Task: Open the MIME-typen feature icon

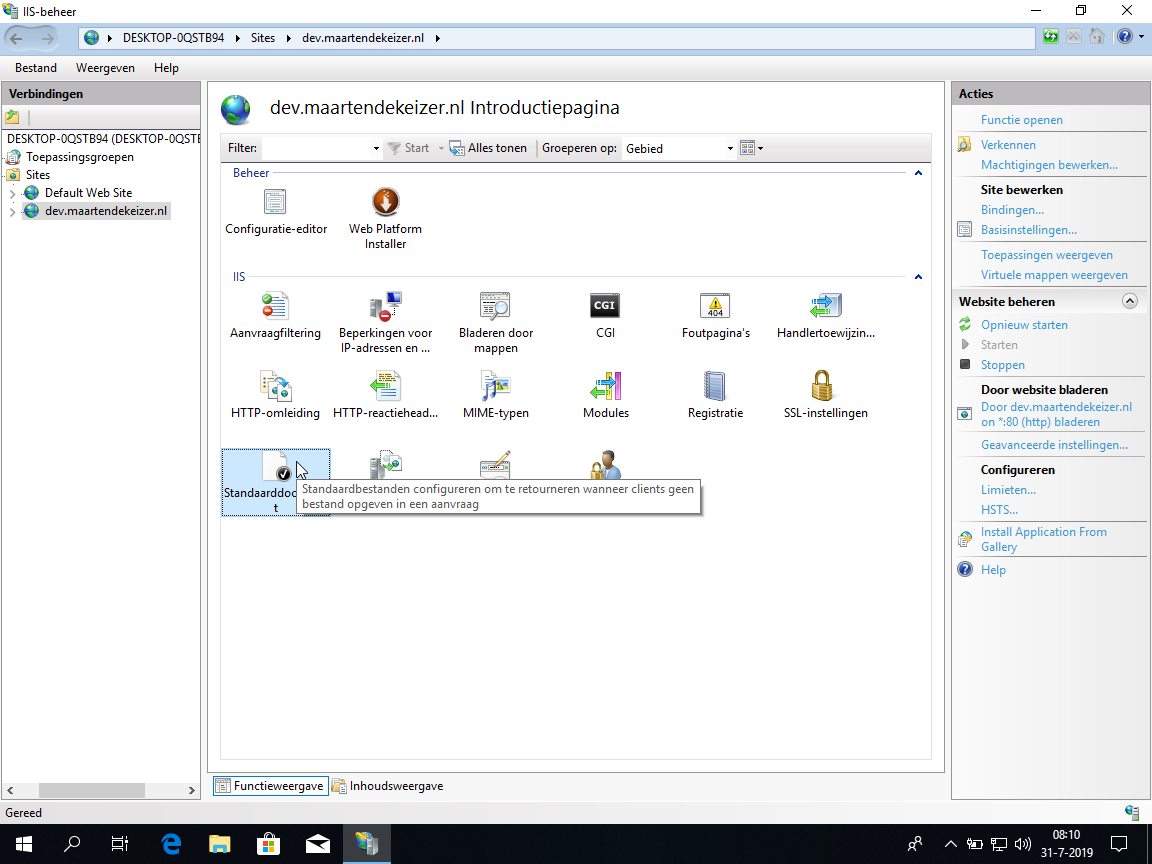Action: (x=495, y=386)
